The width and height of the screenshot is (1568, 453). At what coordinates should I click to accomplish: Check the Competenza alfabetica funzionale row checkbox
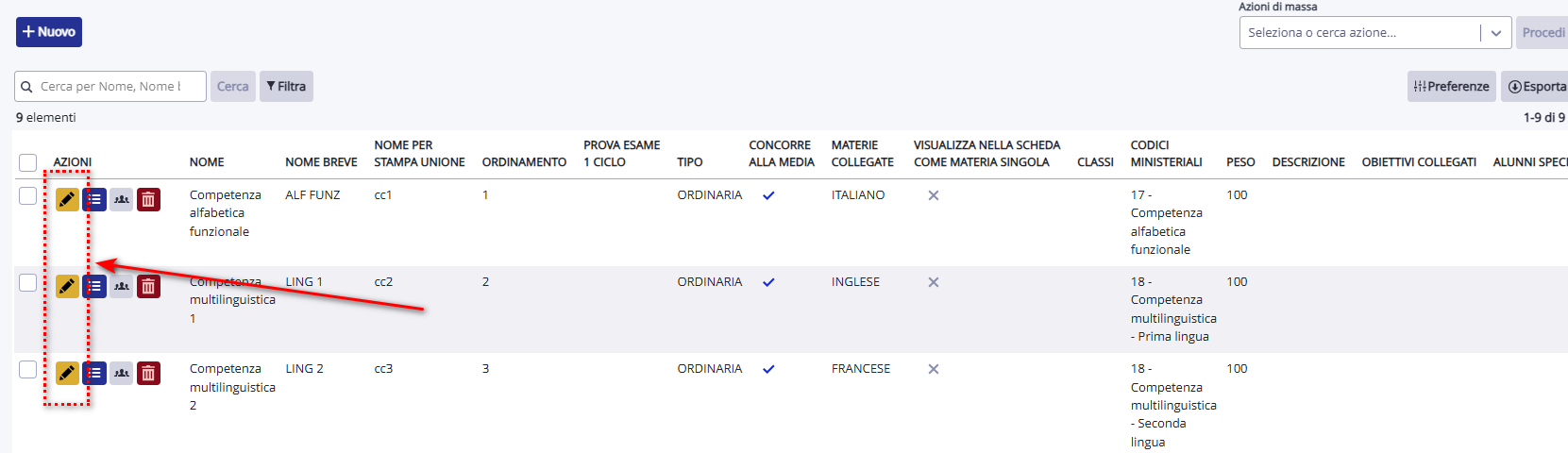28,195
